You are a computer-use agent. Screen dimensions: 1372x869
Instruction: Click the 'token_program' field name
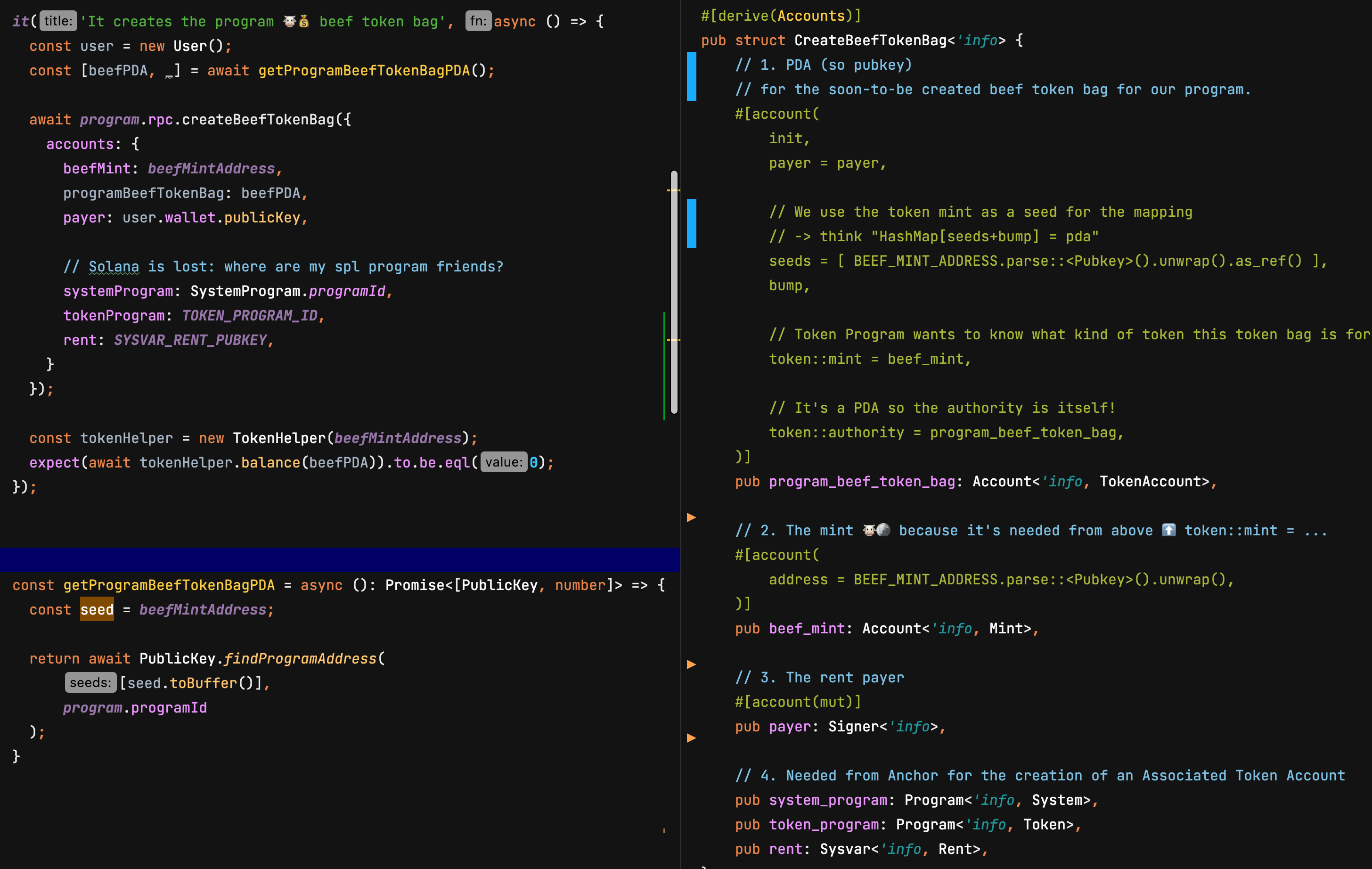(824, 825)
